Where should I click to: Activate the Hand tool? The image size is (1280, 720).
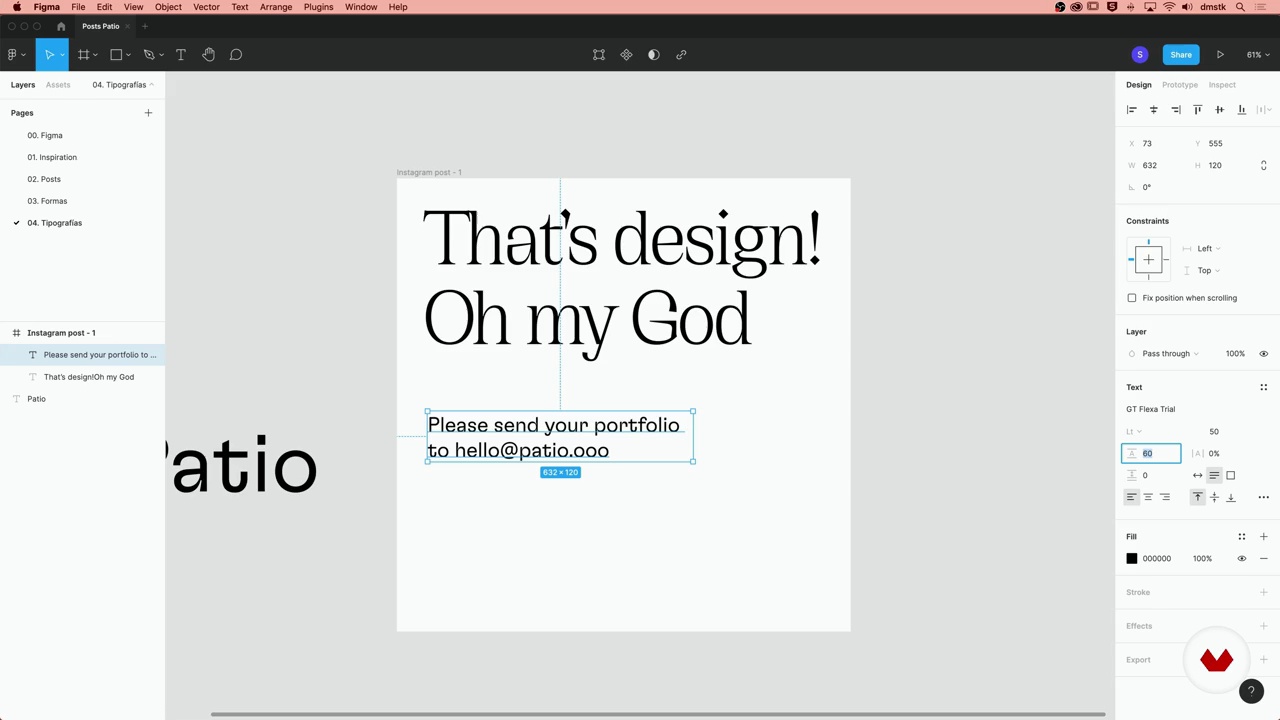(209, 55)
